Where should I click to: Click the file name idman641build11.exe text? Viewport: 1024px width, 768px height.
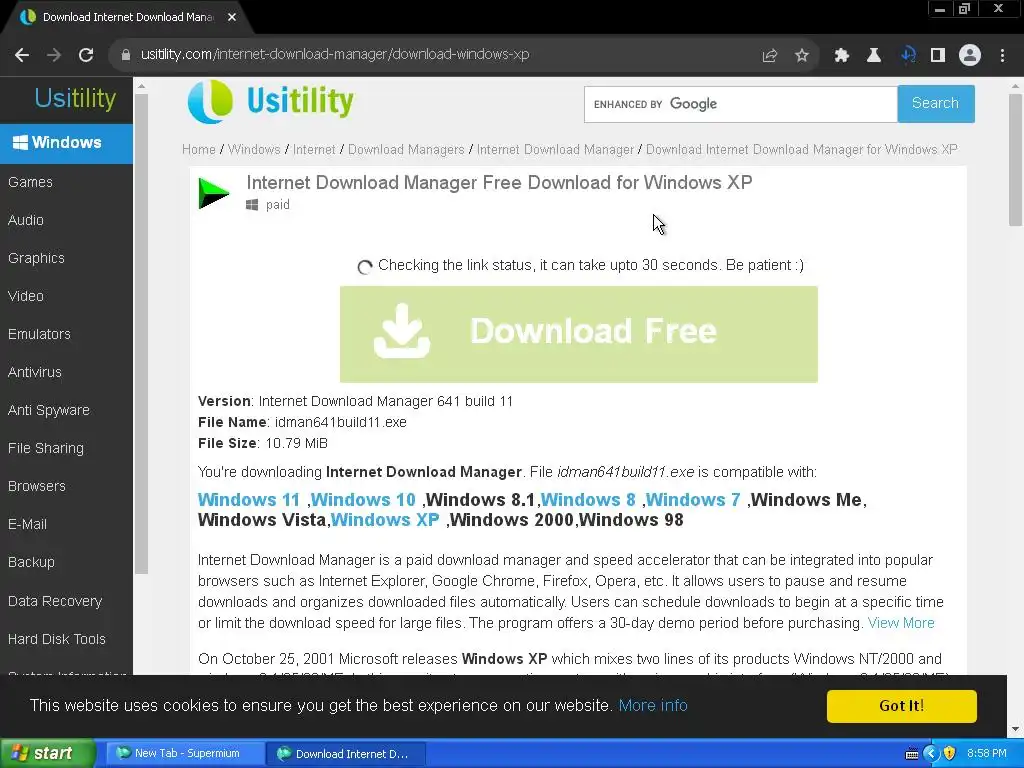[340, 423]
